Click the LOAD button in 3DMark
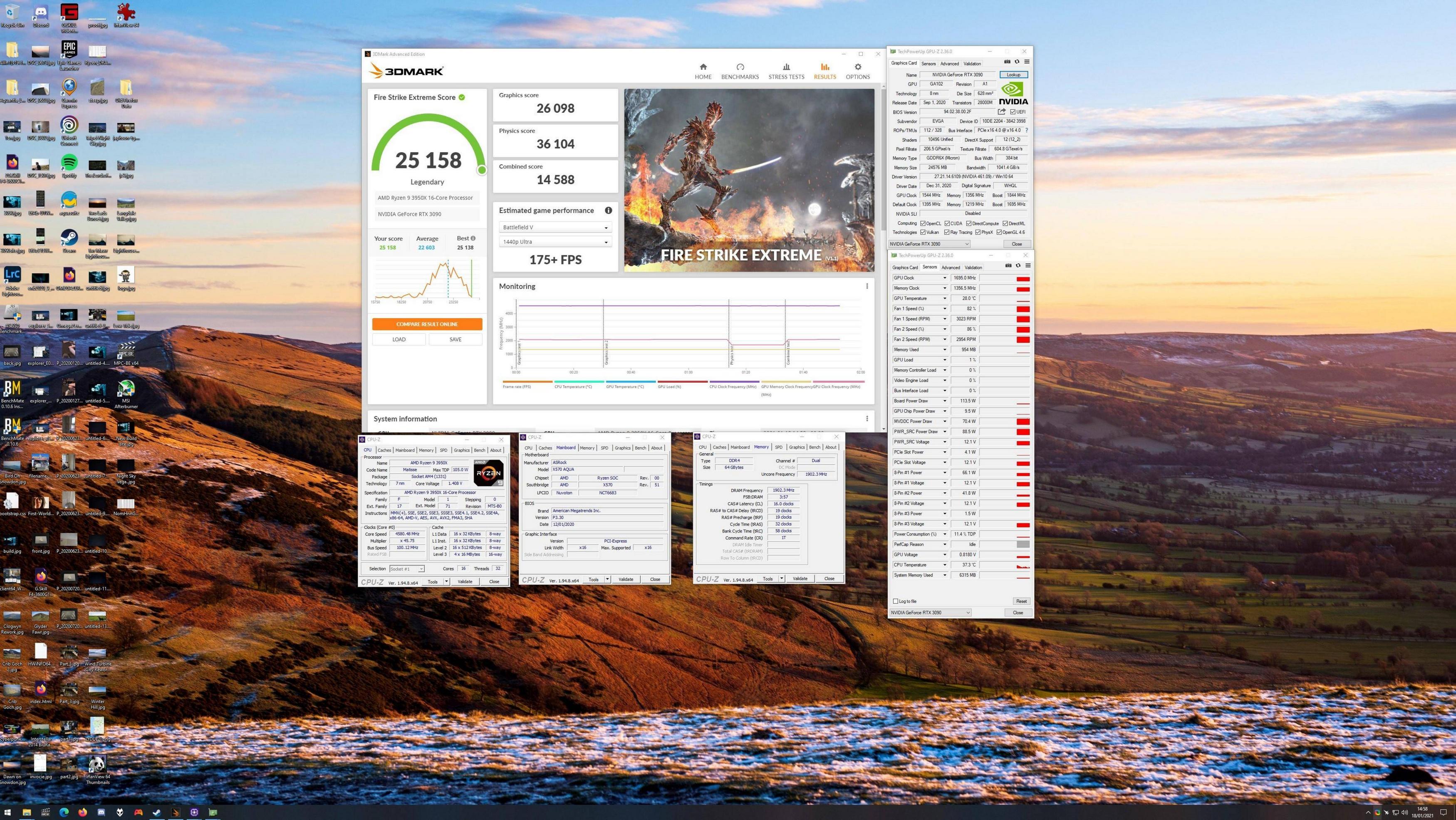The width and height of the screenshot is (1456, 820). 399,339
